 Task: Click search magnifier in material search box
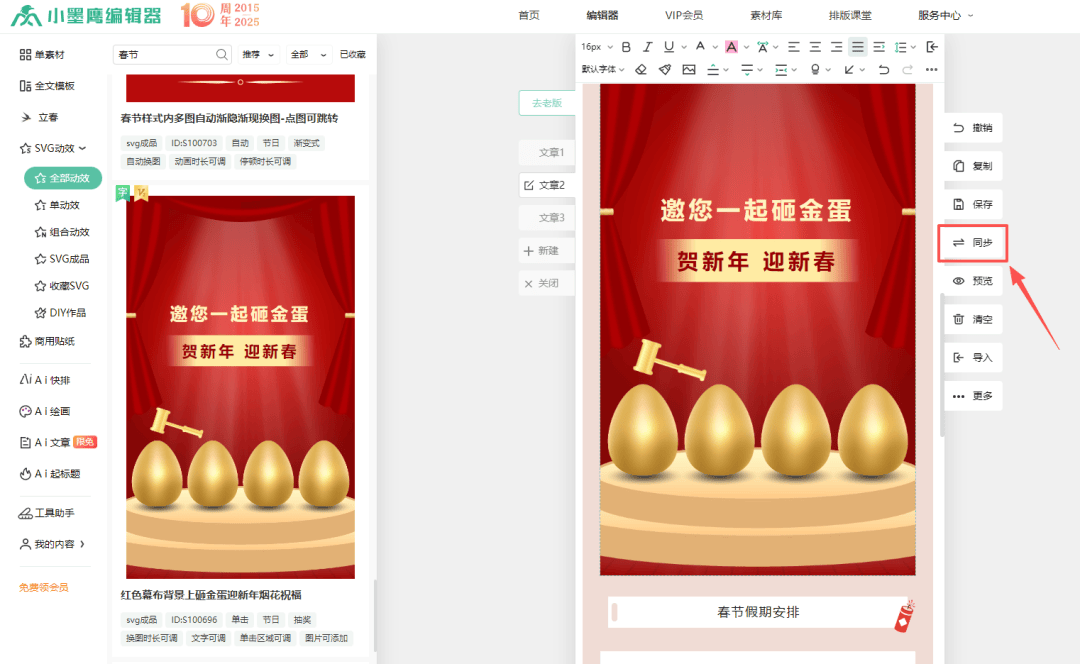(222, 54)
